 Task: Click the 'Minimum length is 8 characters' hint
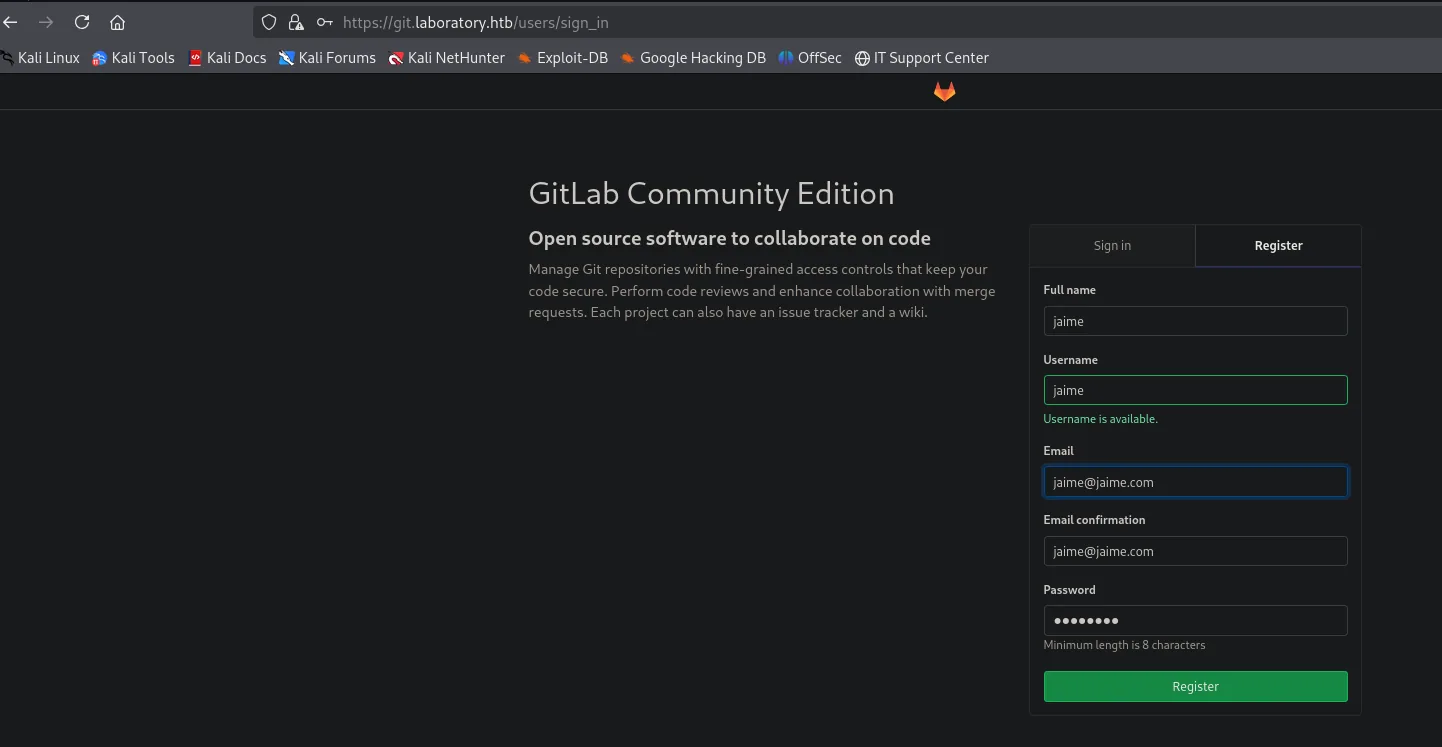coord(1124,645)
